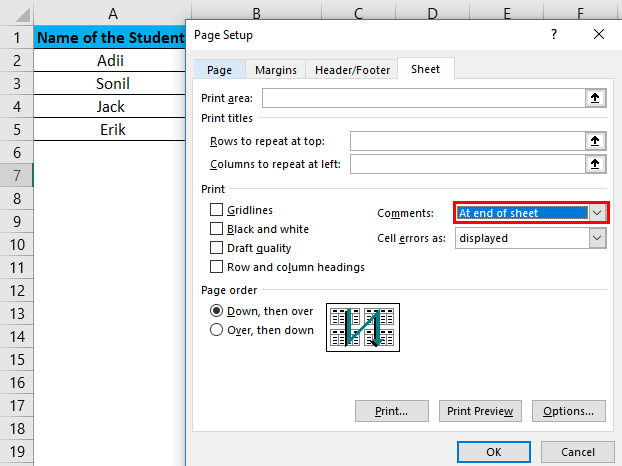Viewport: 622px width, 466px height.
Task: Confirm the dialog with OK
Action: coord(494,452)
